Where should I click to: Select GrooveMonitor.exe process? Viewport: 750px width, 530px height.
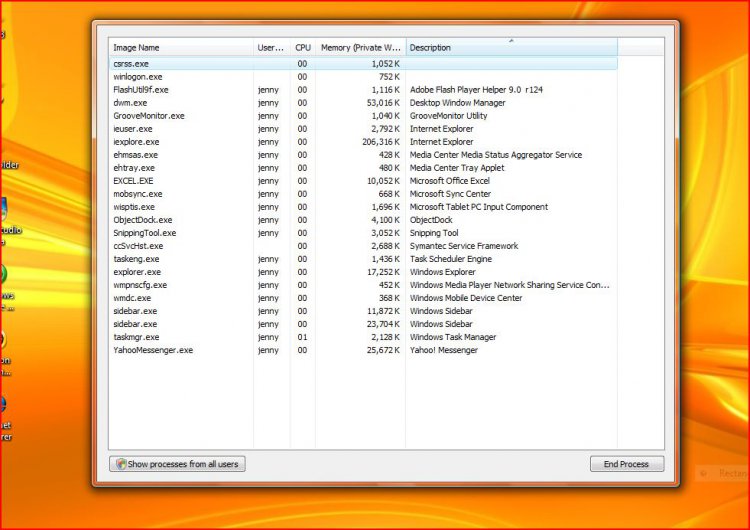pos(363,116)
